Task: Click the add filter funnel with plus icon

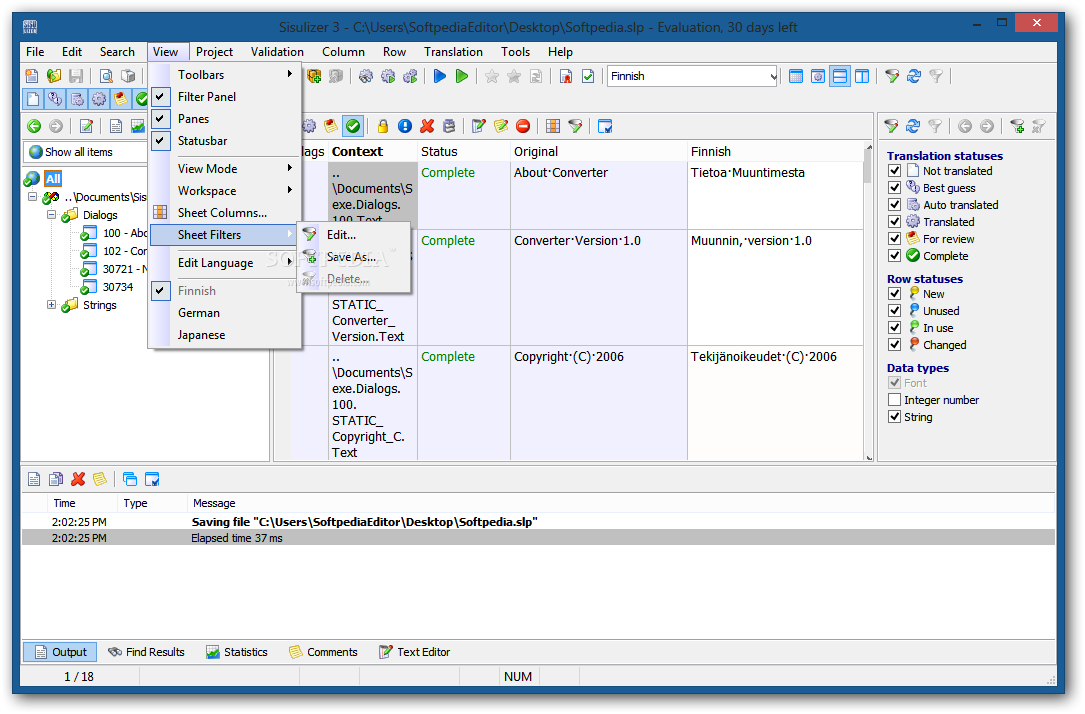Action: 1016,126
